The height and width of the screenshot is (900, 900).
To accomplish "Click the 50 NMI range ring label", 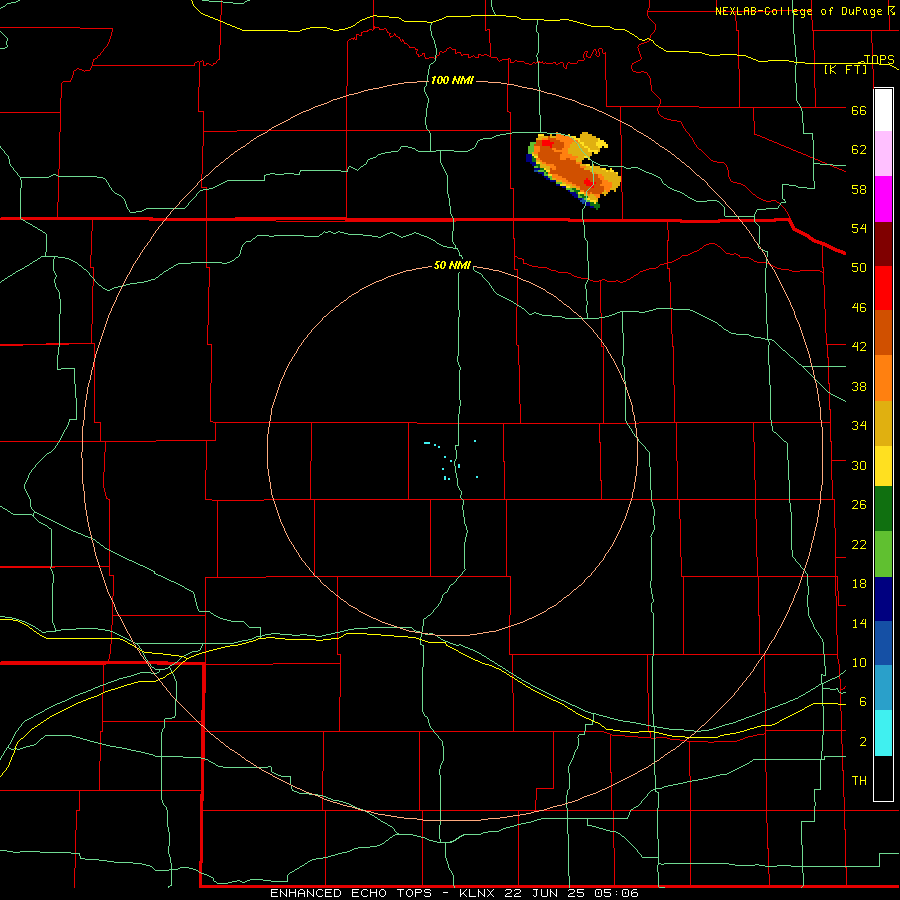I will coord(452,265).
